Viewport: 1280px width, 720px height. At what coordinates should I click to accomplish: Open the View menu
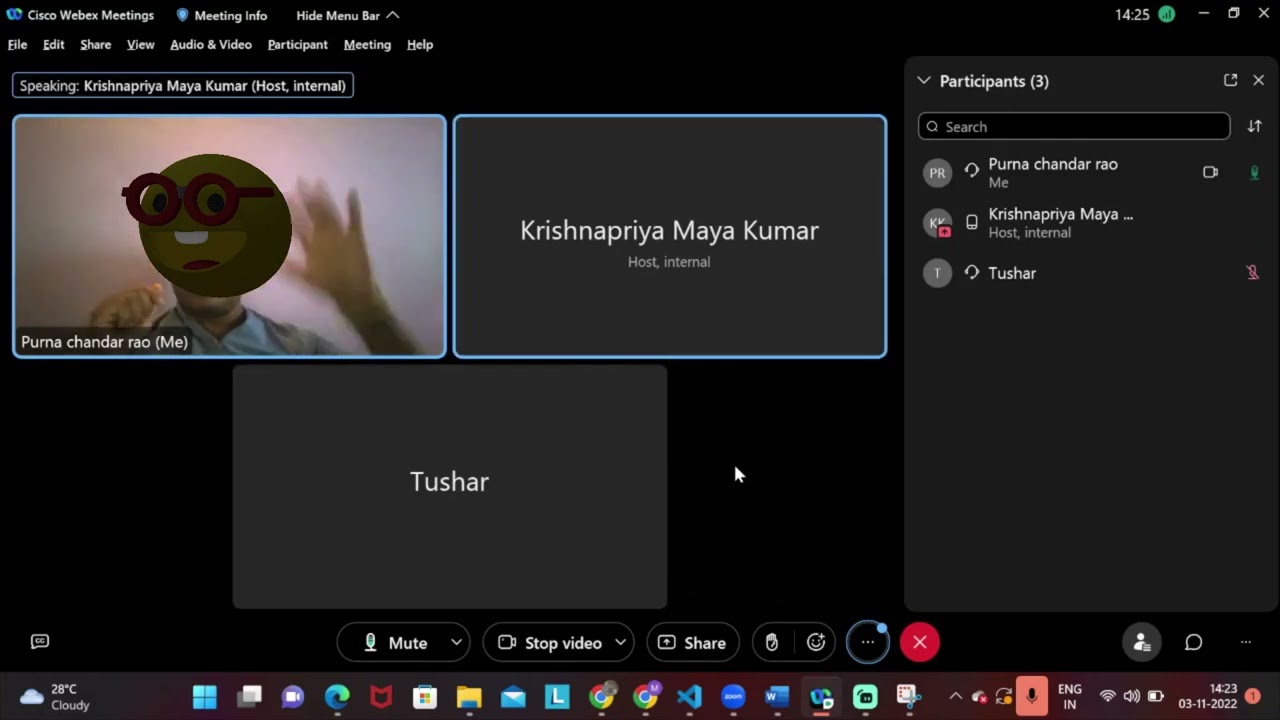click(x=141, y=45)
